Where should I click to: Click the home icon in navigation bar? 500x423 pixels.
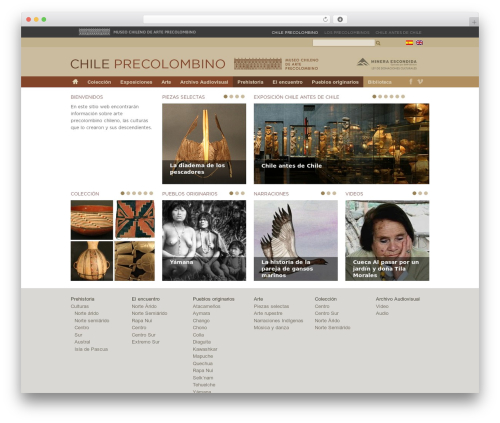(x=75, y=82)
